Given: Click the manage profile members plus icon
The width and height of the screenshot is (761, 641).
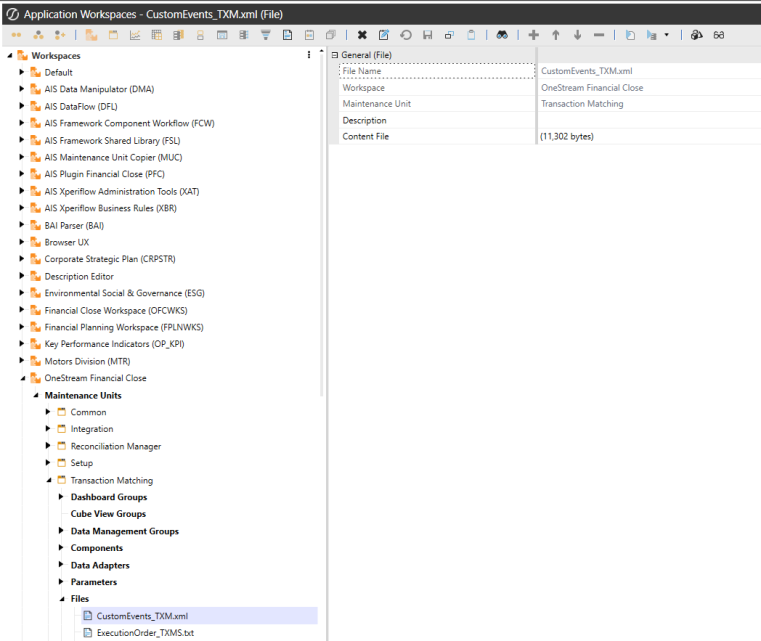Looking at the screenshot, I should pos(60,35).
